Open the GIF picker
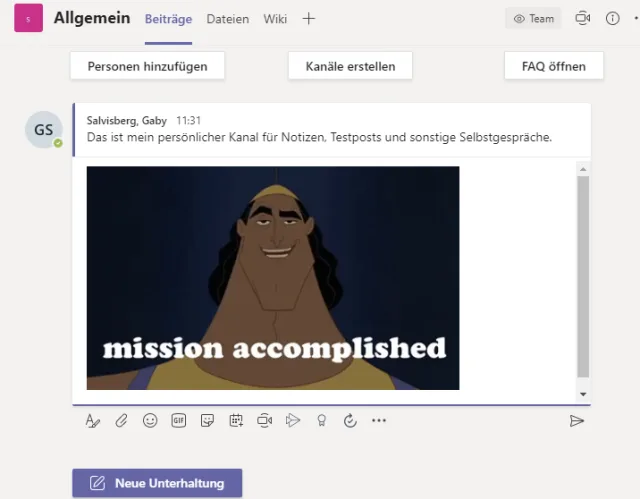The image size is (640, 499). pyautogui.click(x=179, y=420)
